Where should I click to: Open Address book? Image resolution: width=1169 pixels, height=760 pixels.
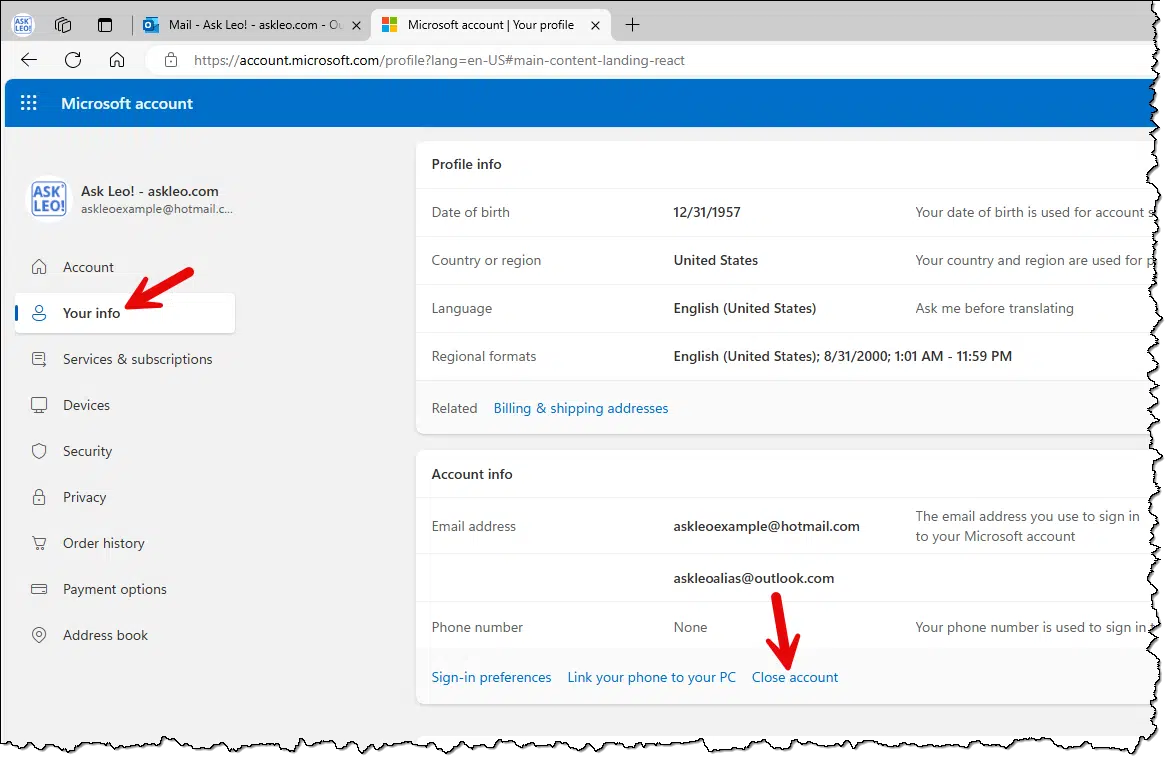pyautogui.click(x=125, y=635)
